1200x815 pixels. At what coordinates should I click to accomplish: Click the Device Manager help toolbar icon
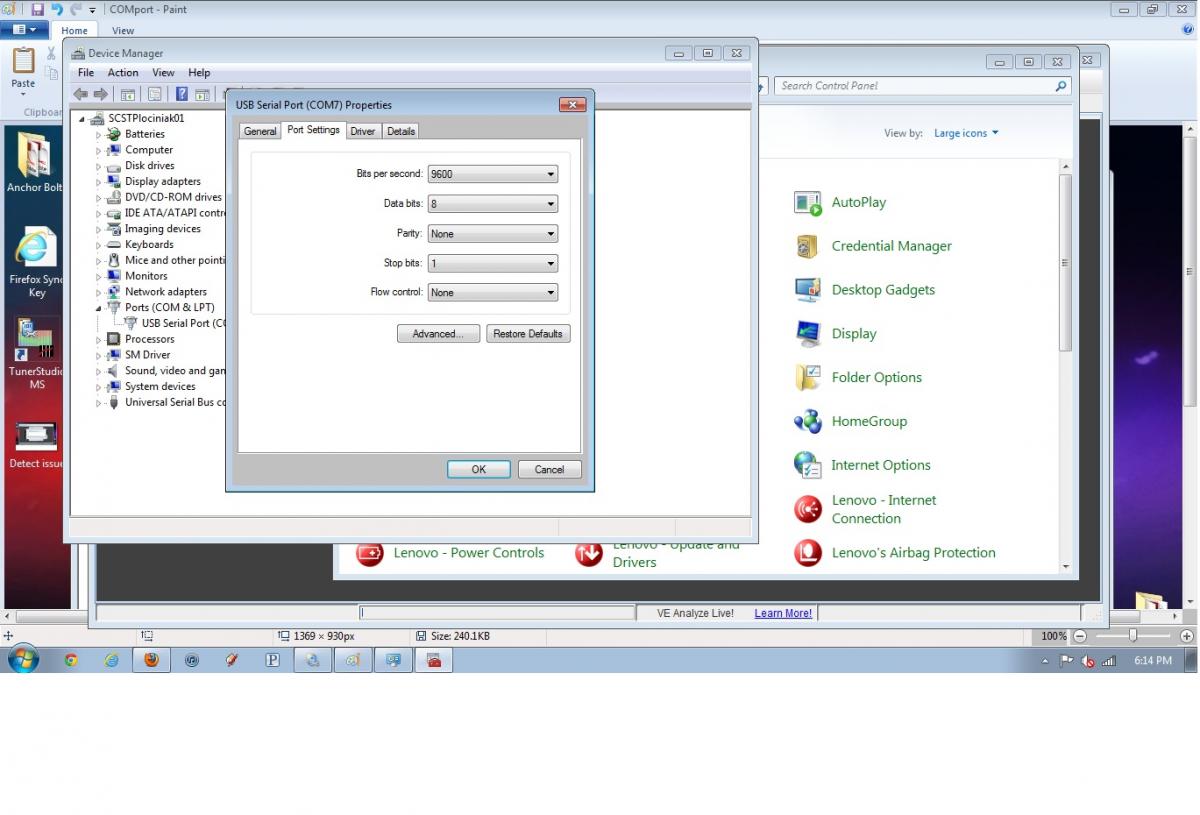point(182,94)
